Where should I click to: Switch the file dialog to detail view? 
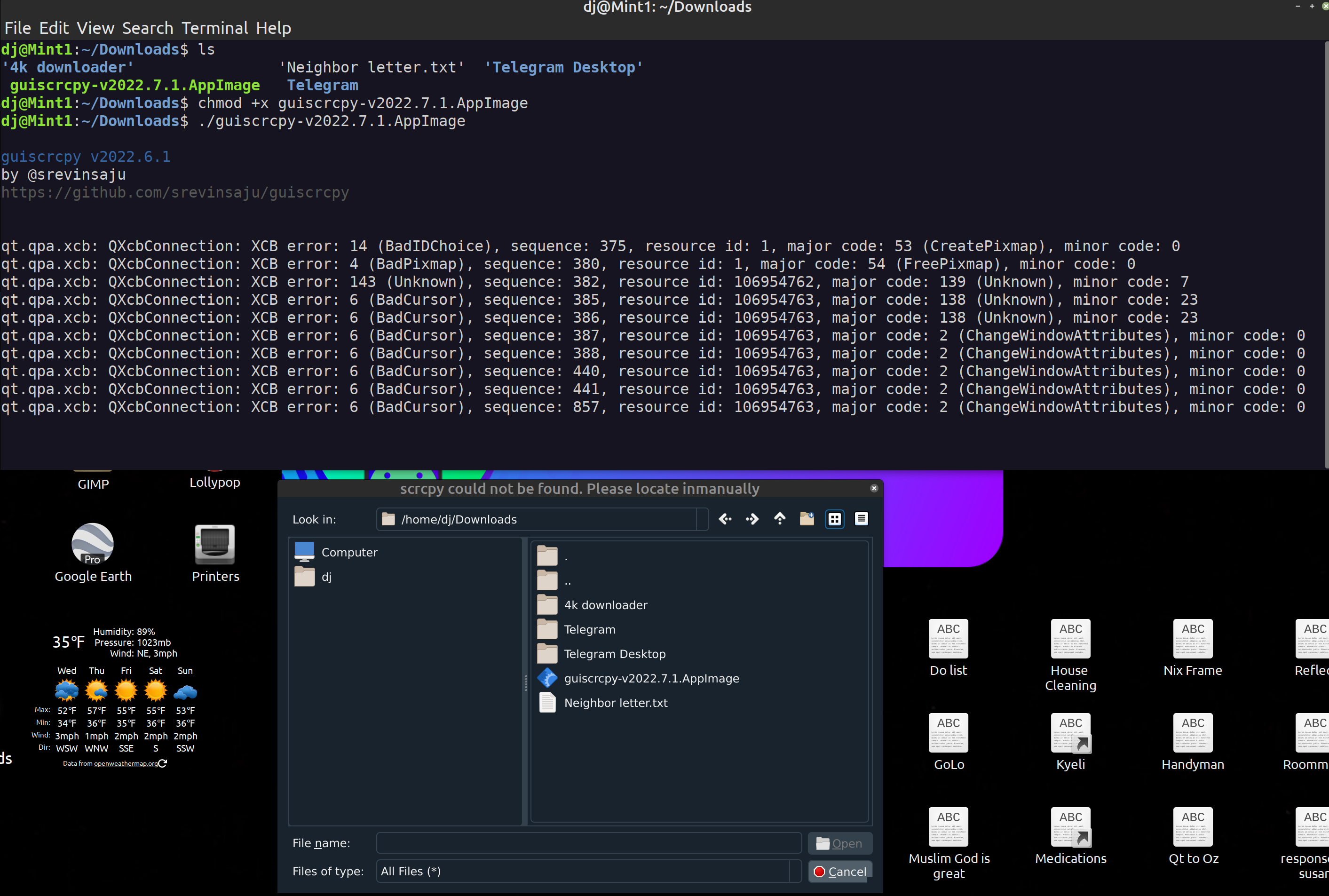click(861, 519)
